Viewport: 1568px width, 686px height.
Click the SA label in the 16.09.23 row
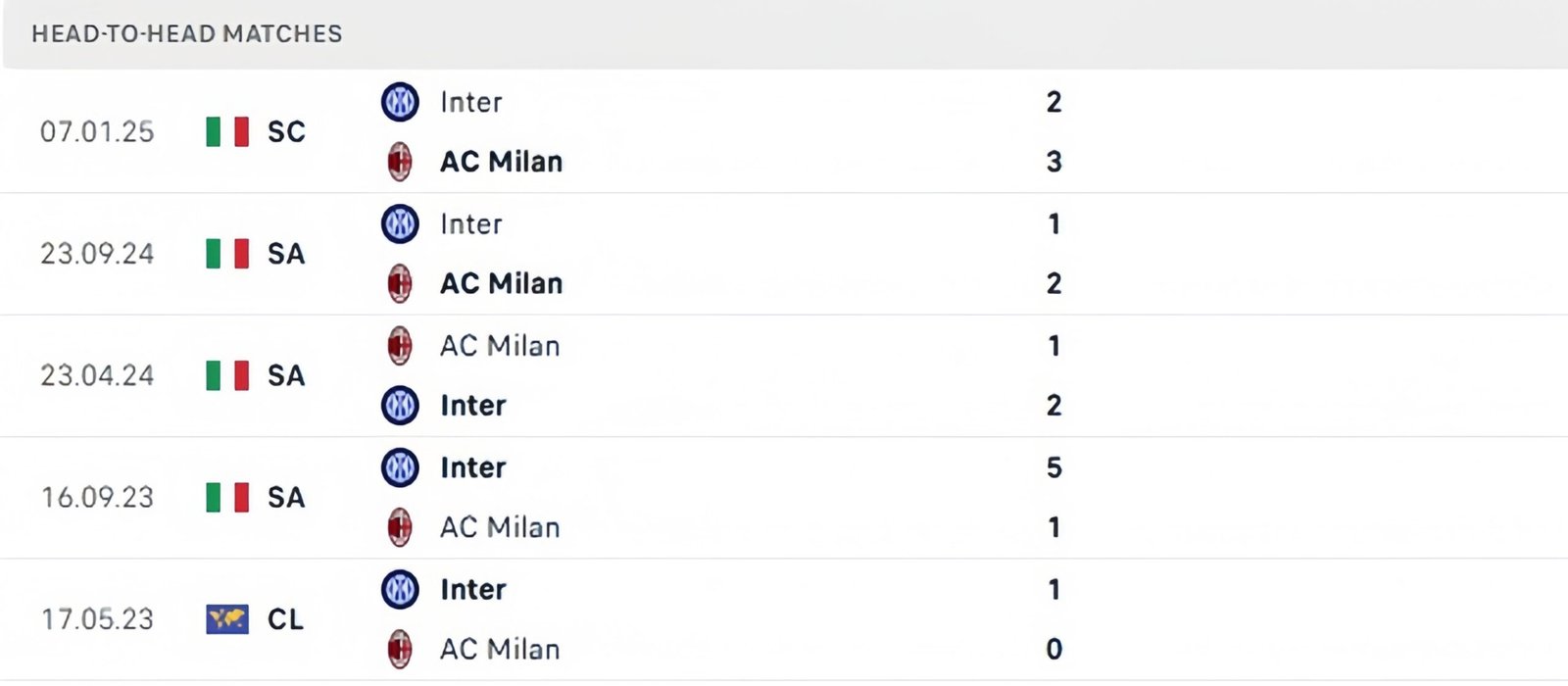(285, 498)
